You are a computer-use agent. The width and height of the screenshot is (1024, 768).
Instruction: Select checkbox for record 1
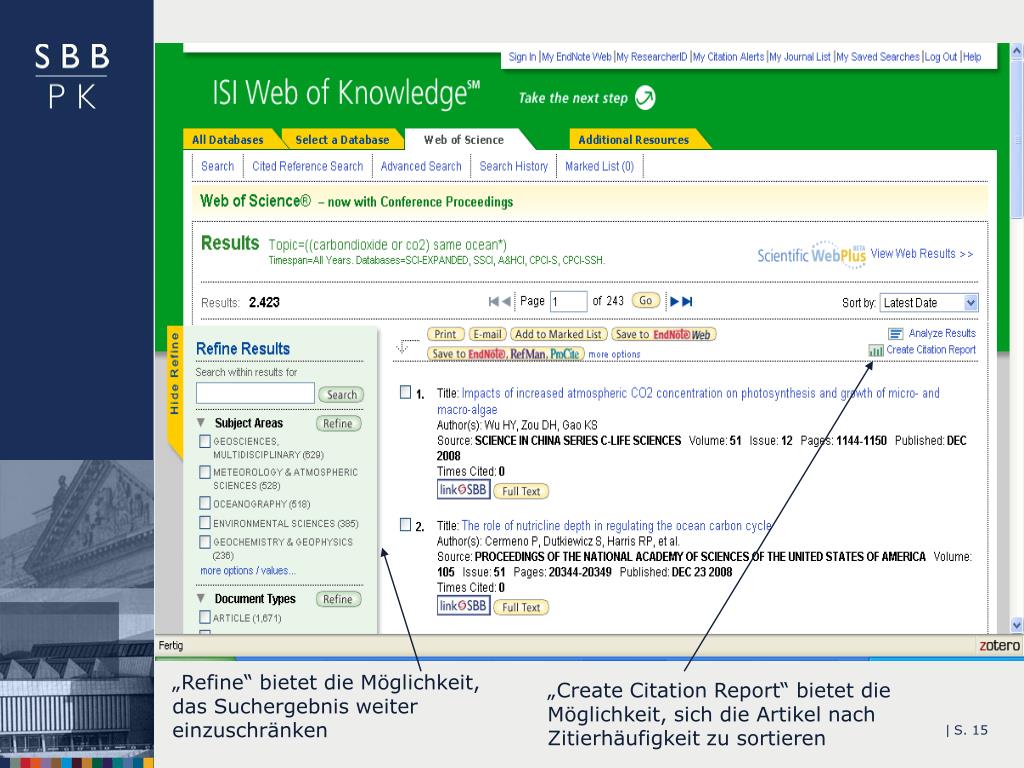point(406,392)
